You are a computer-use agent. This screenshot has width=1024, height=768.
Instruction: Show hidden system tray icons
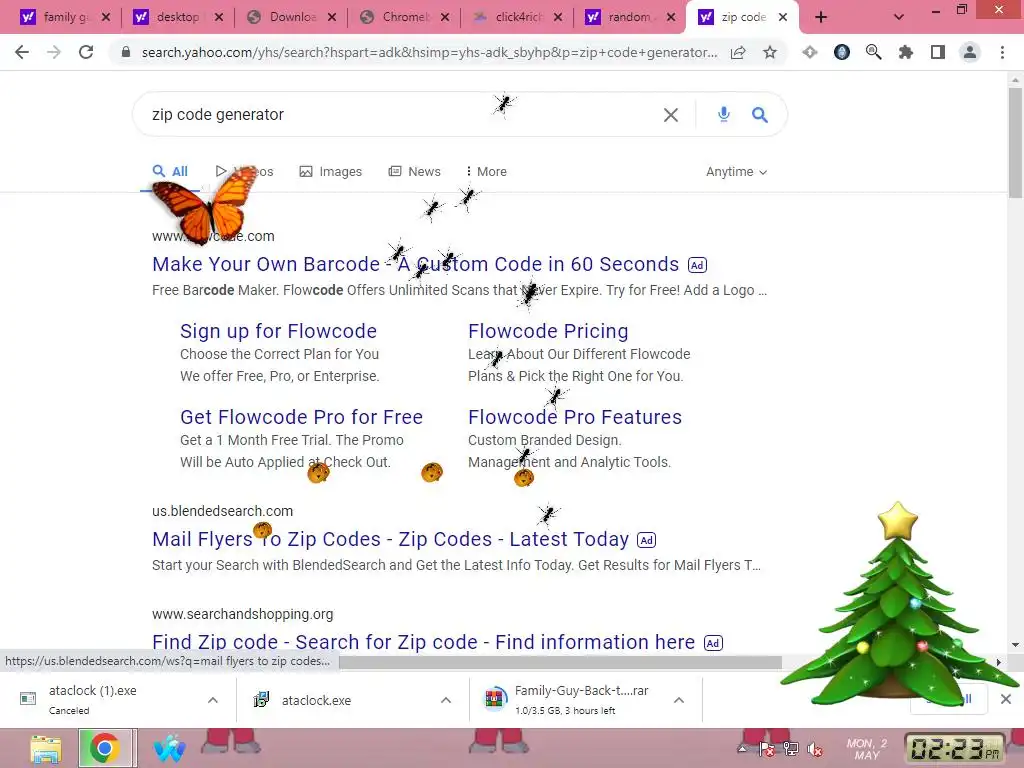coord(743,749)
